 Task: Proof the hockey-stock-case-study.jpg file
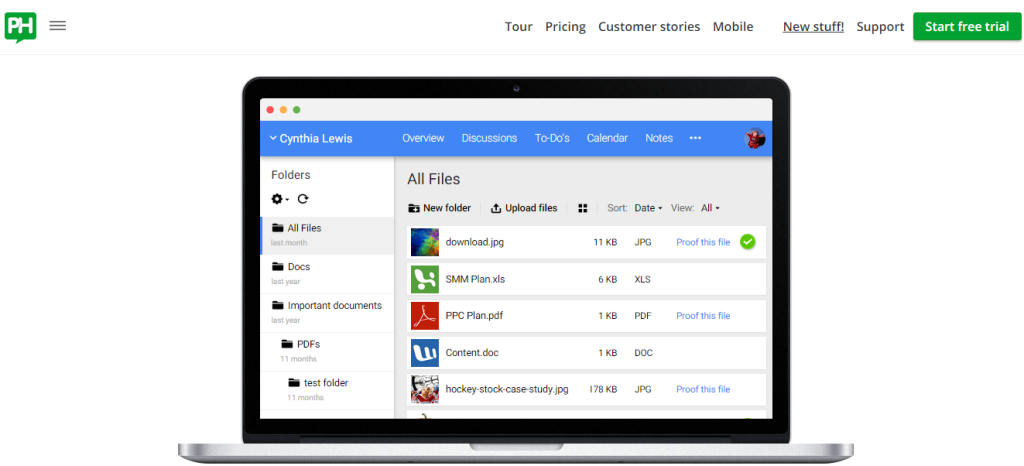703,390
